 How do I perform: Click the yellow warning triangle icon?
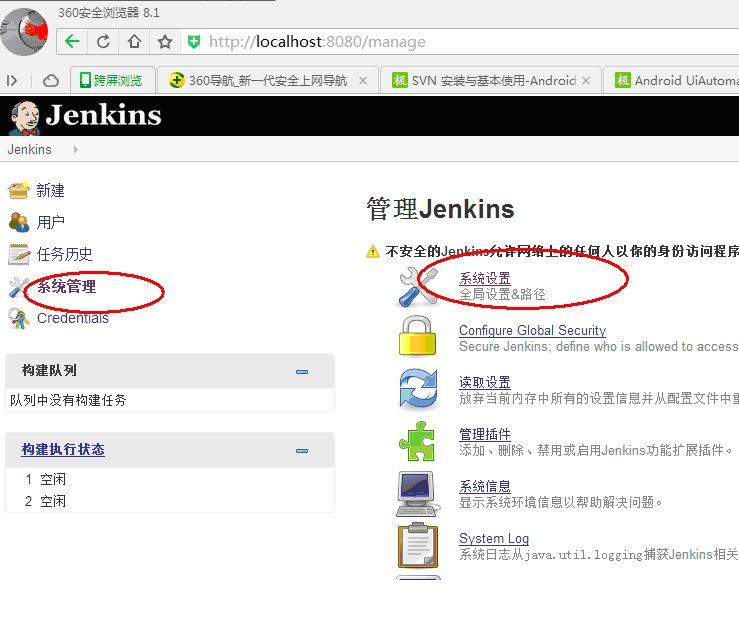[x=372, y=252]
